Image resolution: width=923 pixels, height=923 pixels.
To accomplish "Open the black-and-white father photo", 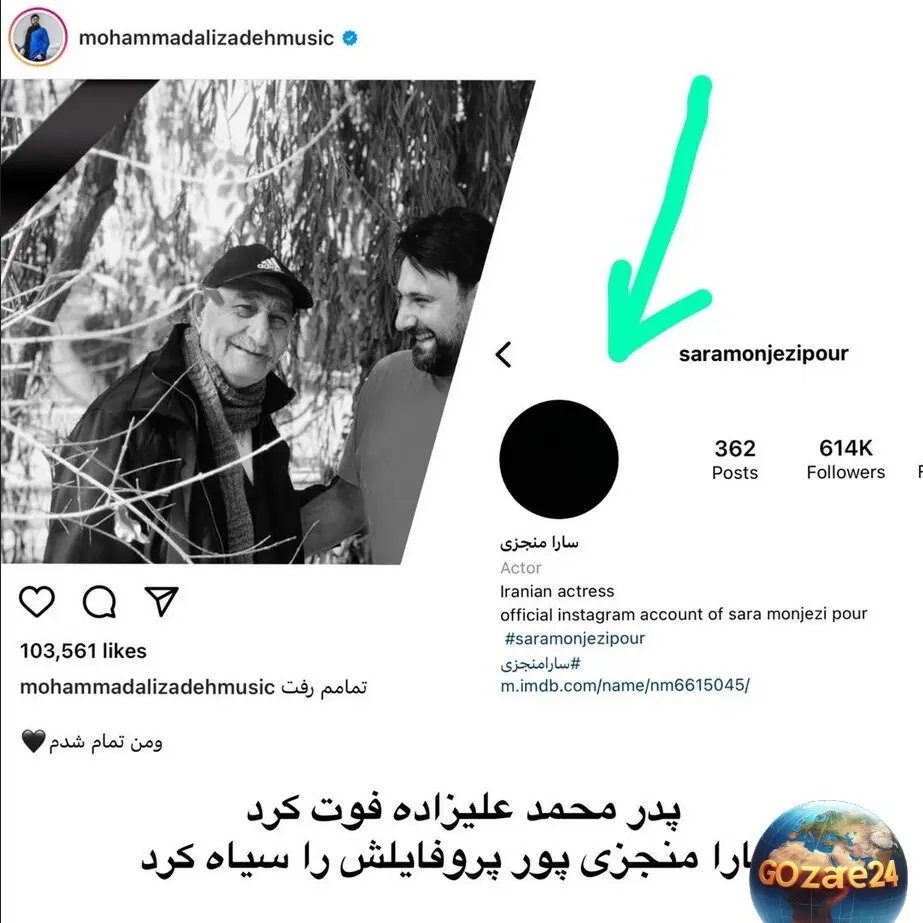I will tap(268, 322).
